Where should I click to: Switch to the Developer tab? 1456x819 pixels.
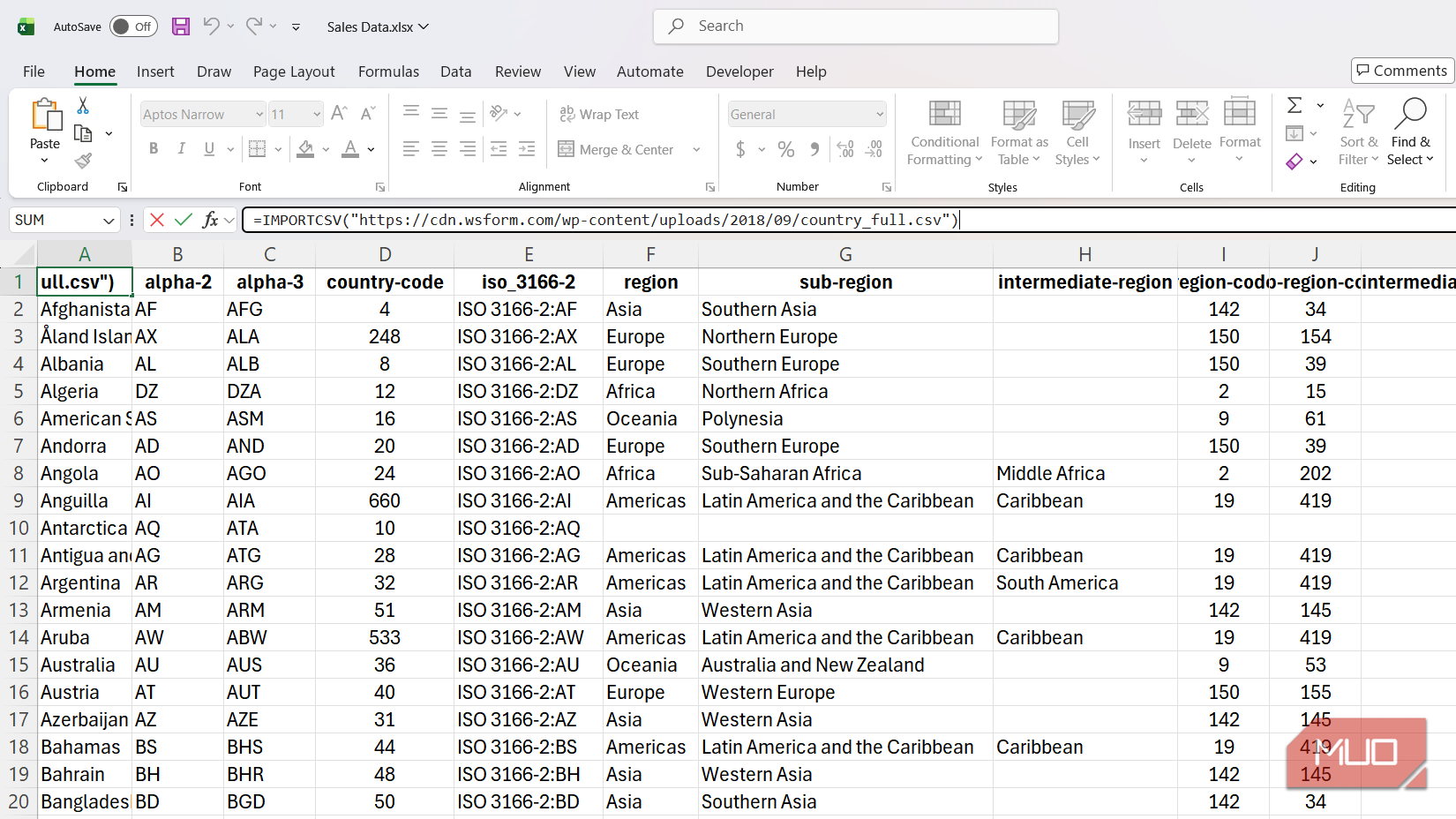739,71
